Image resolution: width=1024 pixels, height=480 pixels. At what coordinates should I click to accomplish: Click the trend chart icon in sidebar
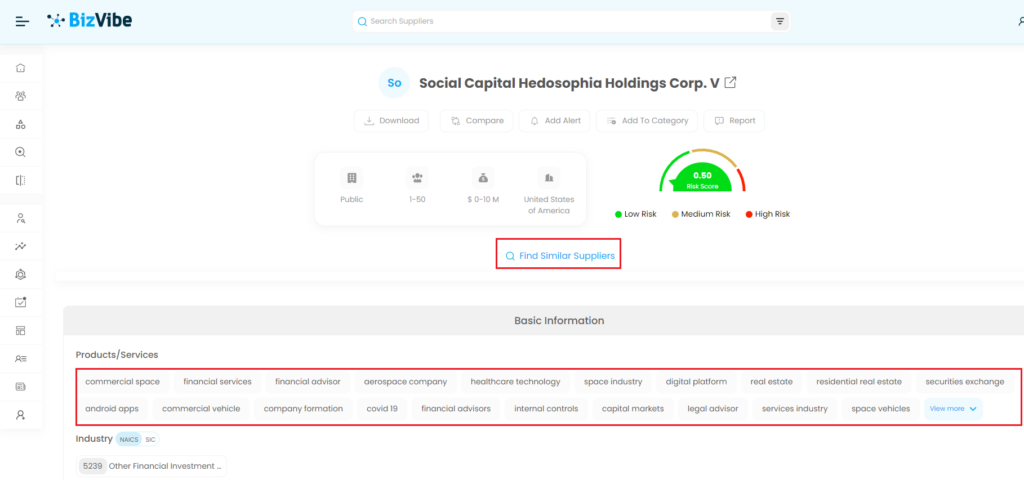(x=21, y=246)
